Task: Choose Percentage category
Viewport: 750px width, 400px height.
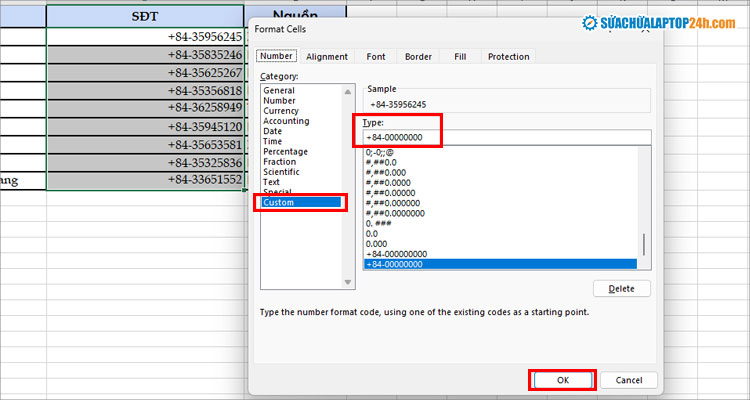Action: [x=285, y=151]
